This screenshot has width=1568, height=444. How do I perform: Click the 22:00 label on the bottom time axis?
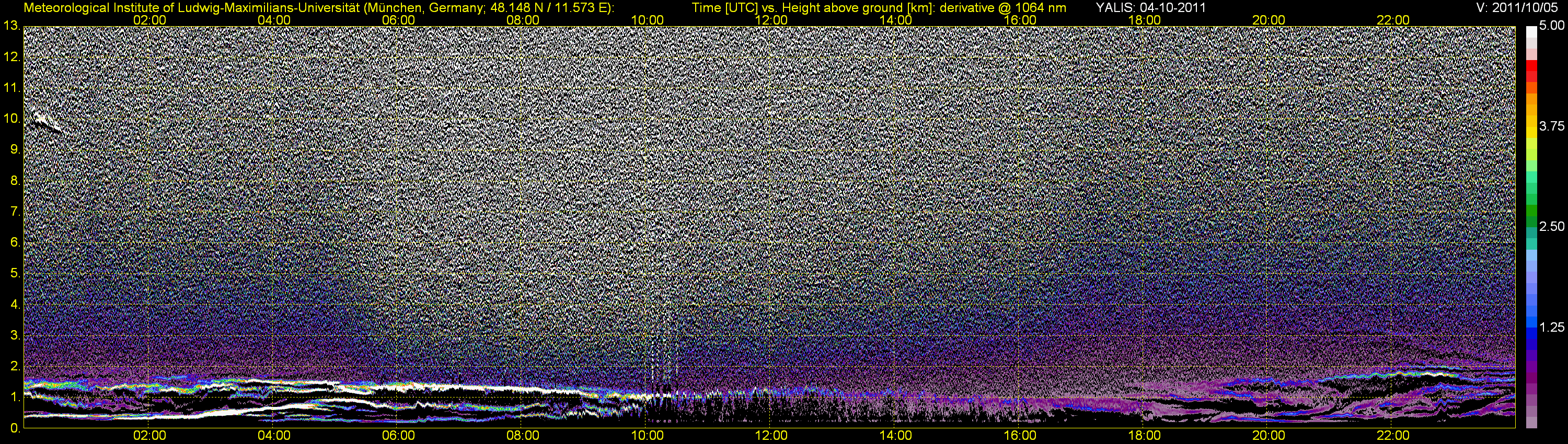click(x=1393, y=436)
